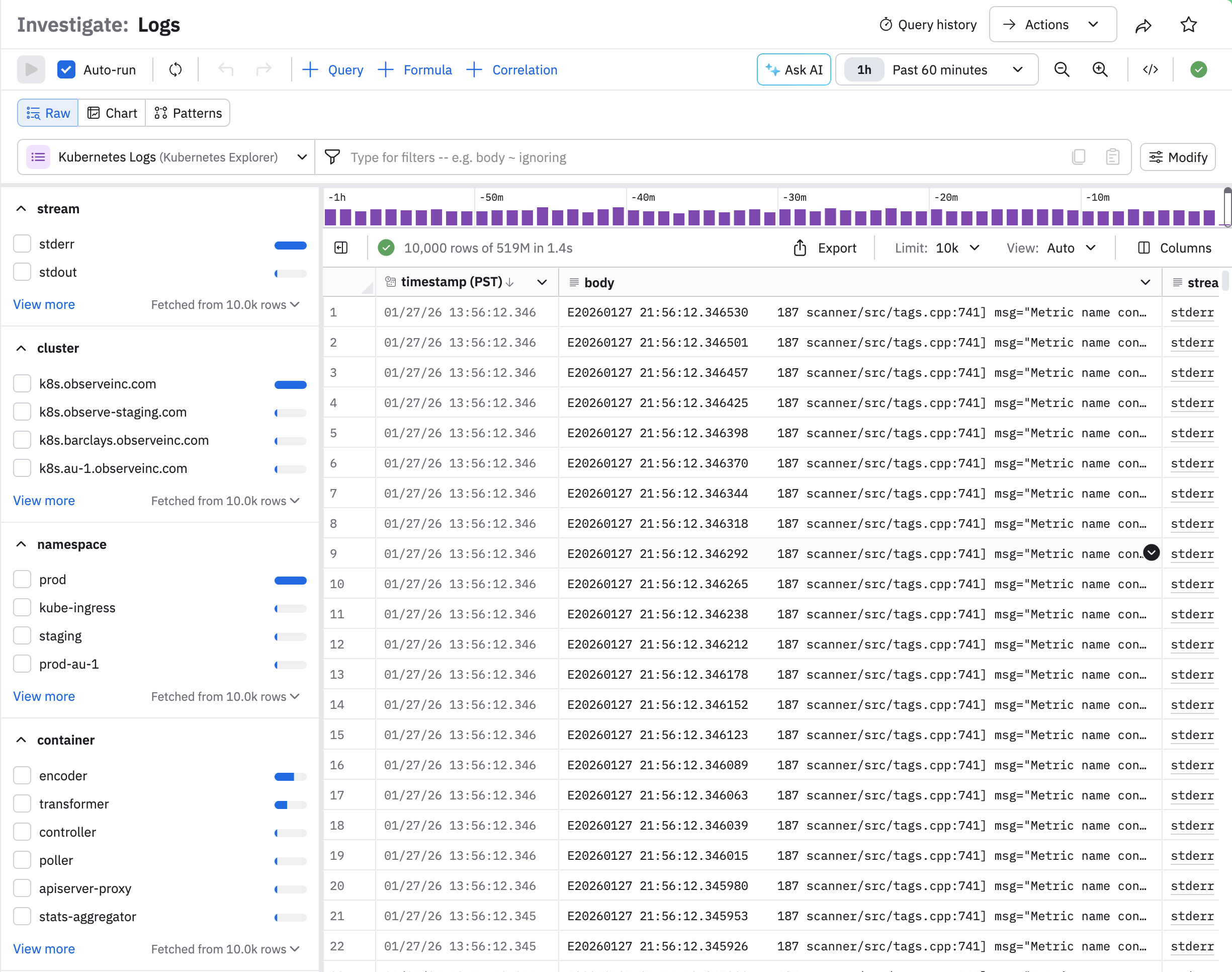Click the share arrow icon
The image size is (1232, 972).
(1143, 26)
